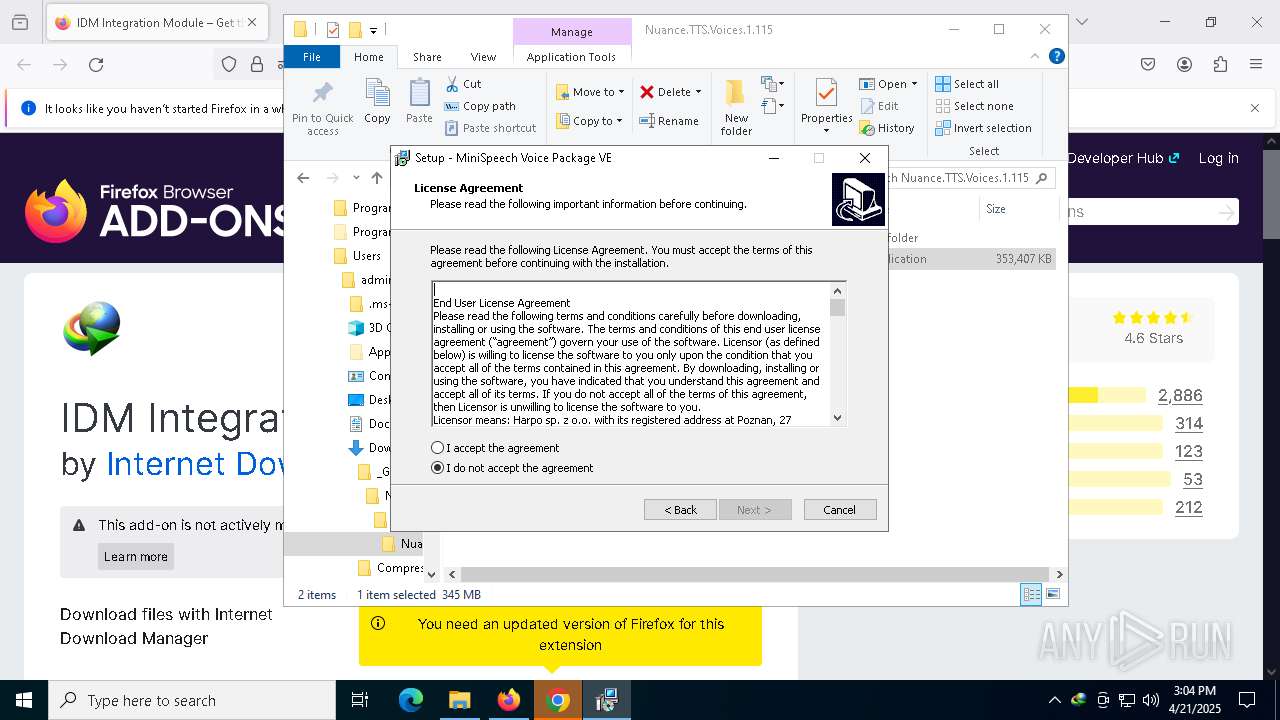This screenshot has height=720, width=1280.
Task: Click the taskbar search box
Action: [x=192, y=700]
